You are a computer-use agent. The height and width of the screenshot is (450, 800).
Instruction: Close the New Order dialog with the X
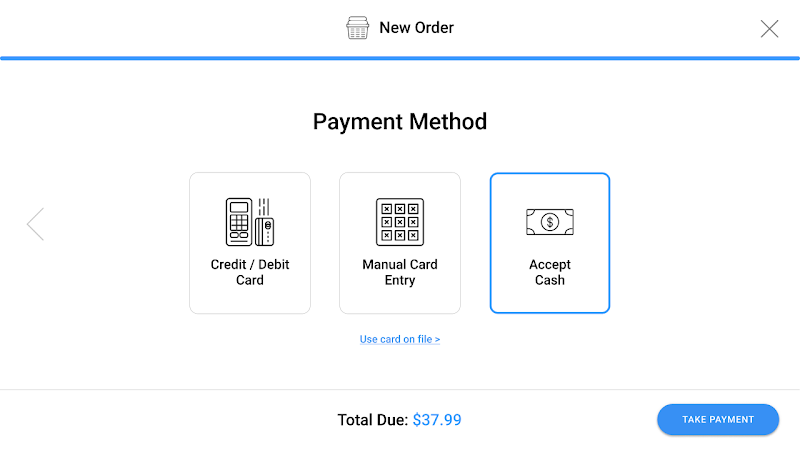769,29
